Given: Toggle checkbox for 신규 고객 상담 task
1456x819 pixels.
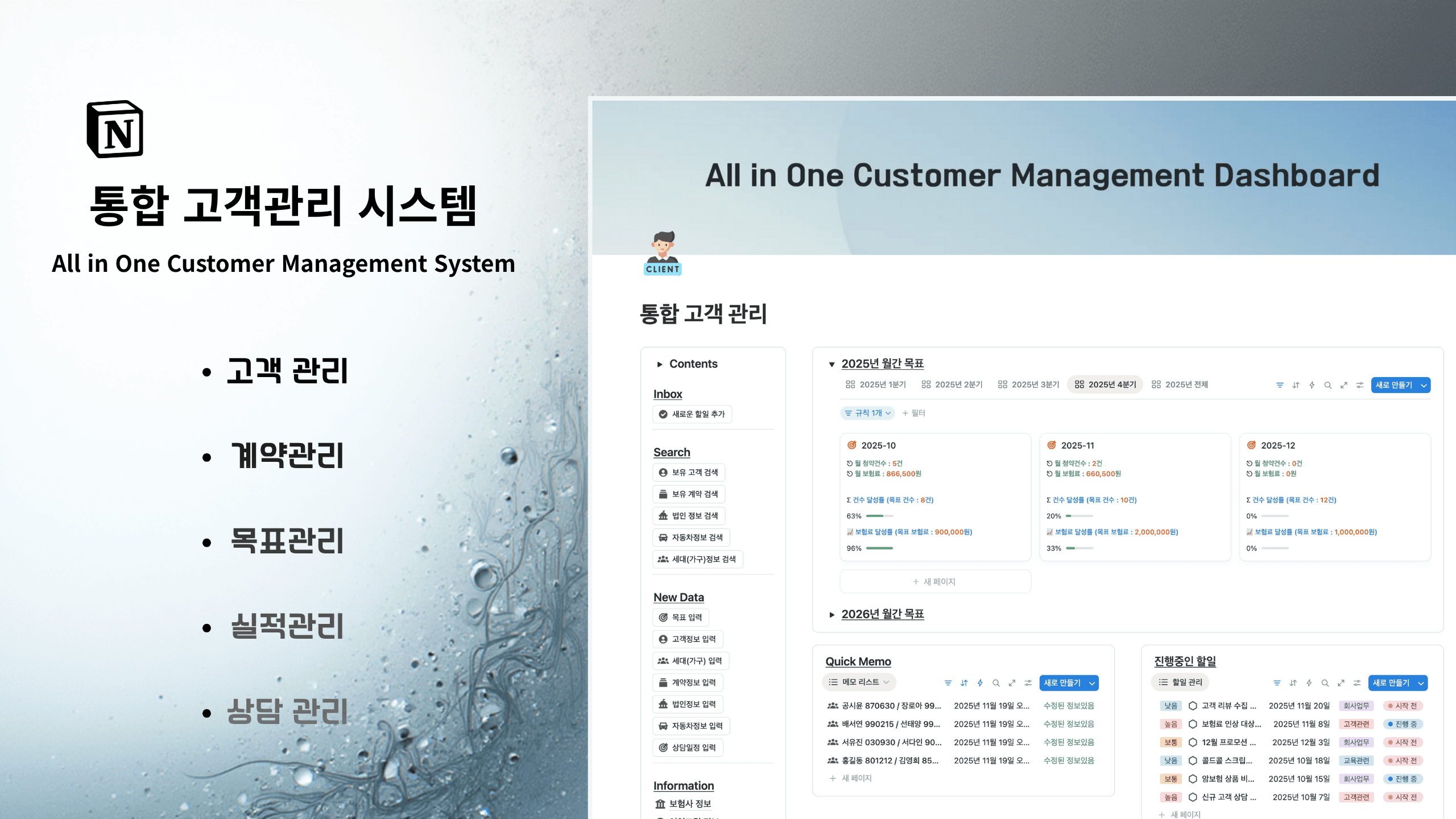Looking at the screenshot, I should click(x=1193, y=797).
